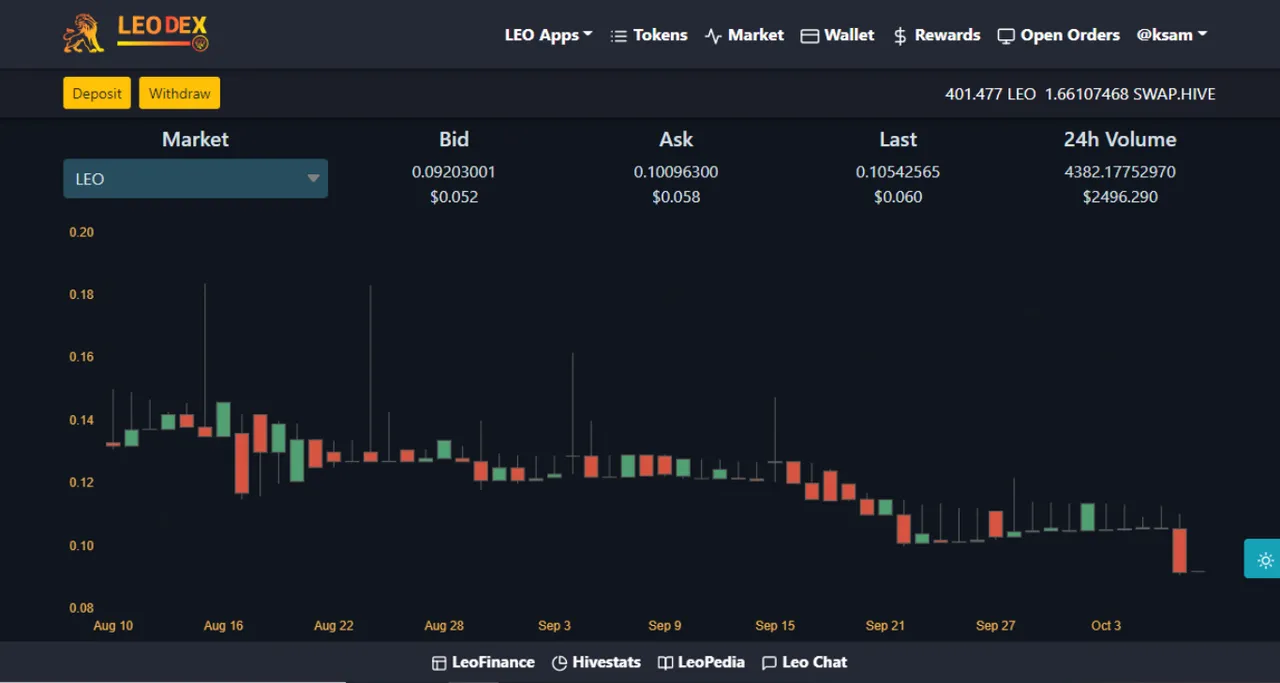The width and height of the screenshot is (1280, 683).
Task: Click the list icon beside Tokens
Action: point(619,36)
